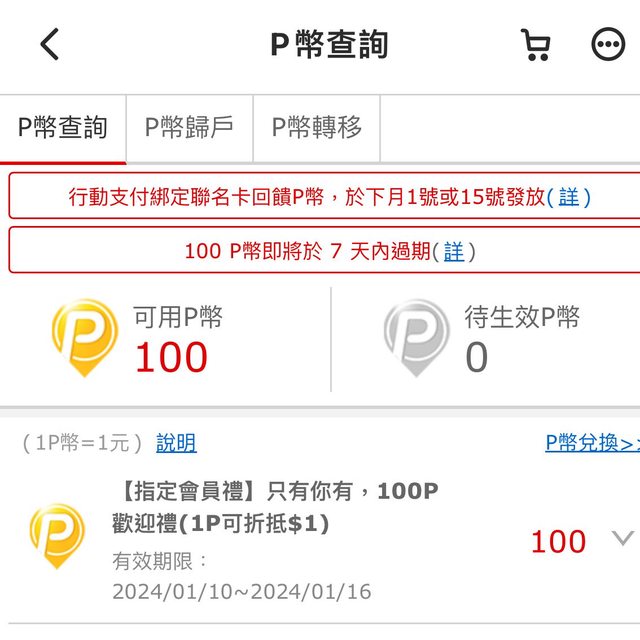Tap the validity period 2024/01/10~2024/01/16
Image resolution: width=640 pixels, height=640 pixels.
(241, 592)
